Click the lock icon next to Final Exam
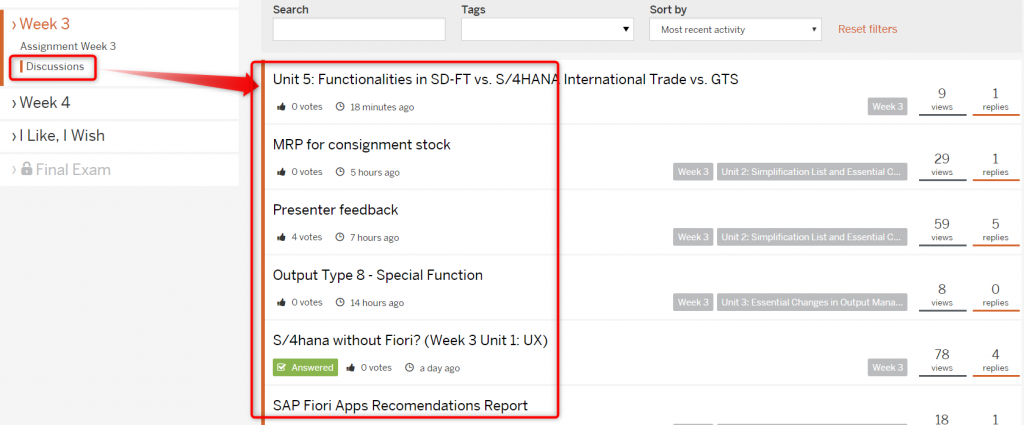Screen dimensions: 1024x425 (27, 169)
